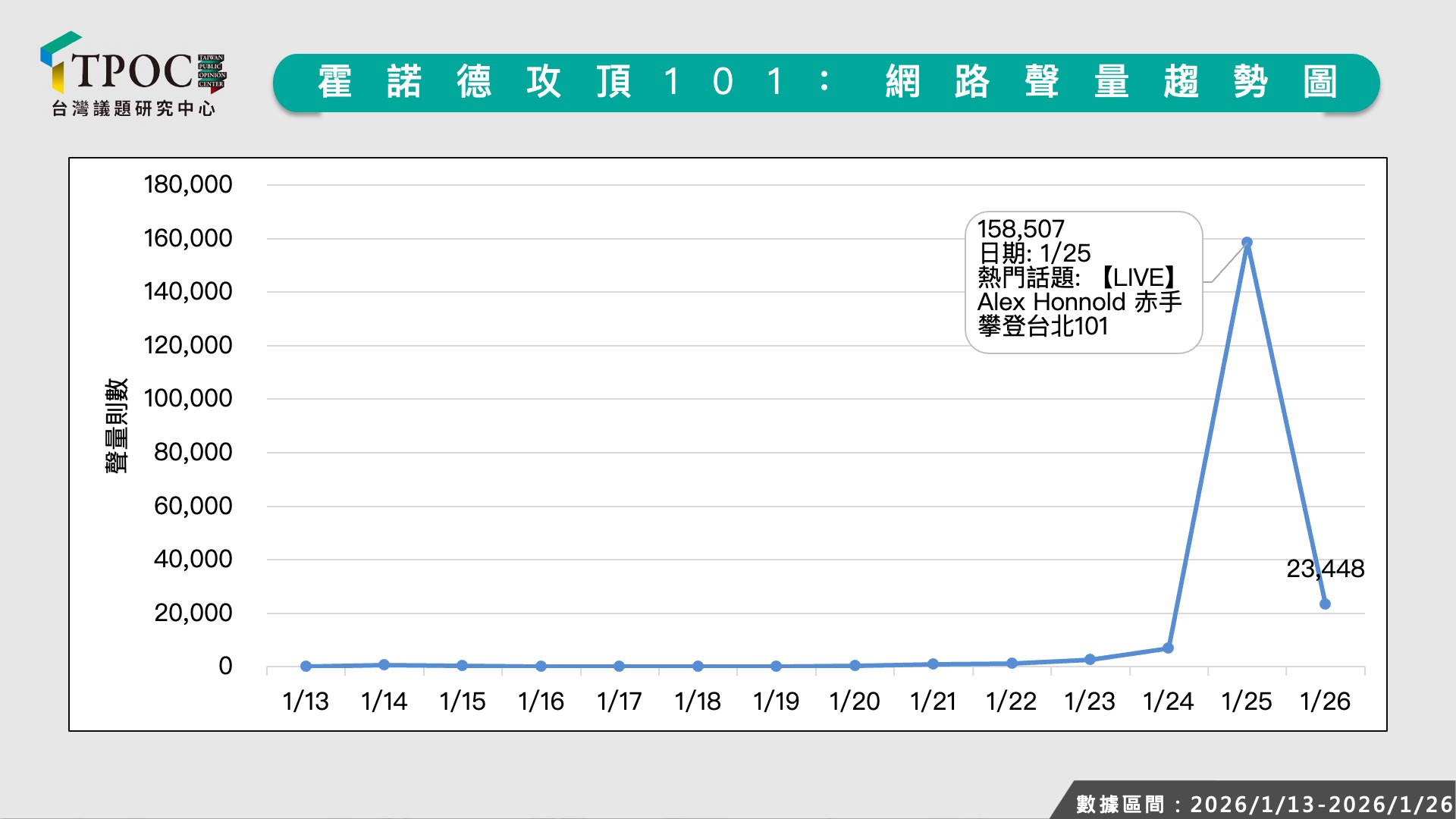The width and height of the screenshot is (1456, 819).
Task: Select the 158,507 callout tooltip box
Action: (1083, 282)
